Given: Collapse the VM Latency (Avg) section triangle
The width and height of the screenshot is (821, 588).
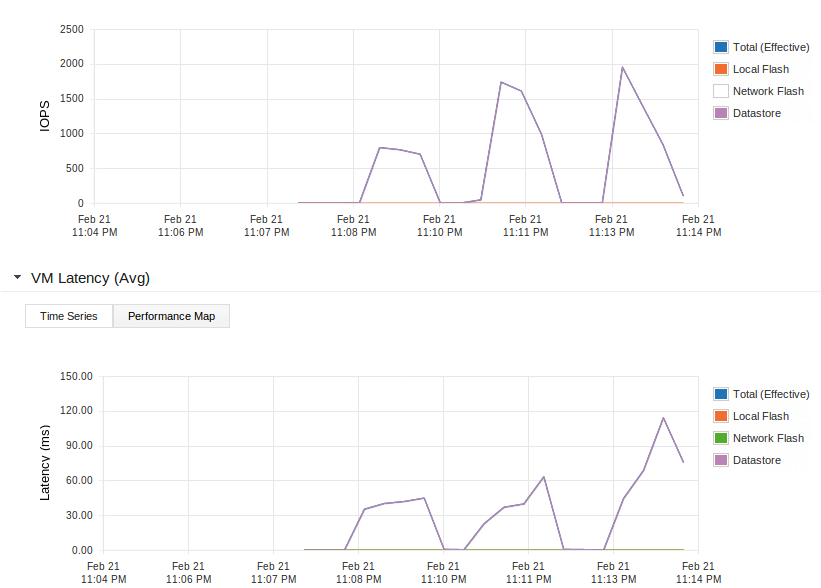Looking at the screenshot, I should [x=17, y=278].
